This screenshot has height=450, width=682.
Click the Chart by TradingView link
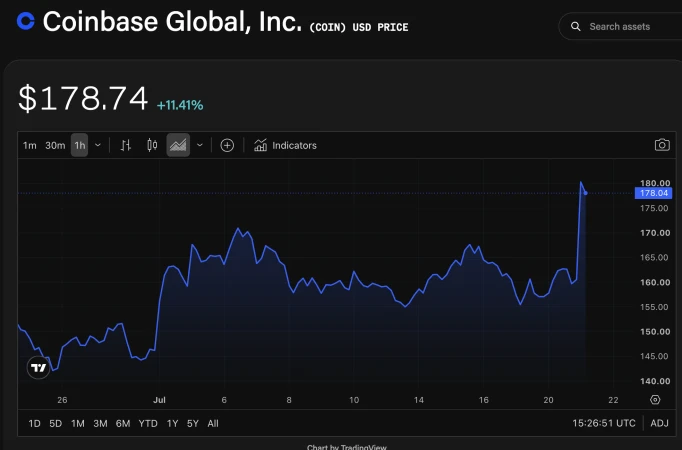(347, 447)
